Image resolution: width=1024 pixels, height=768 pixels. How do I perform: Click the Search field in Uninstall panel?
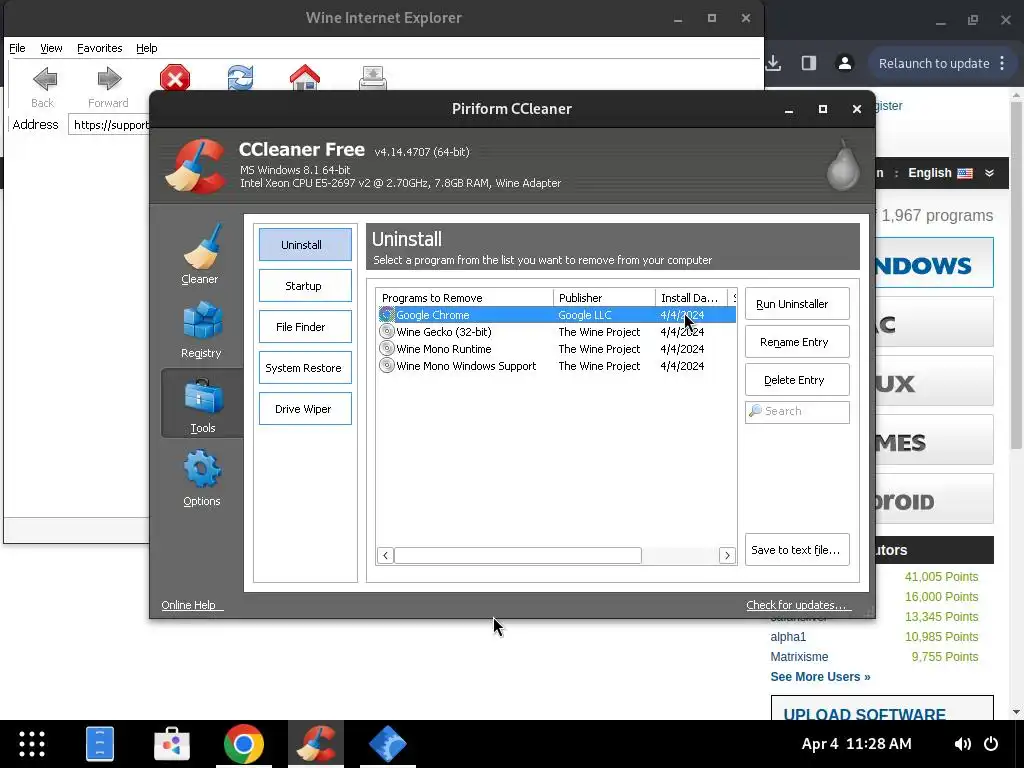797,411
